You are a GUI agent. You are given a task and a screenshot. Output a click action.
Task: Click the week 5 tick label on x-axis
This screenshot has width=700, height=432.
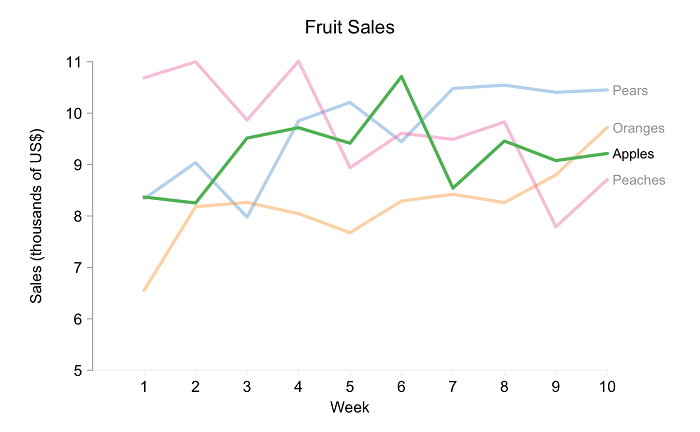pos(349,386)
